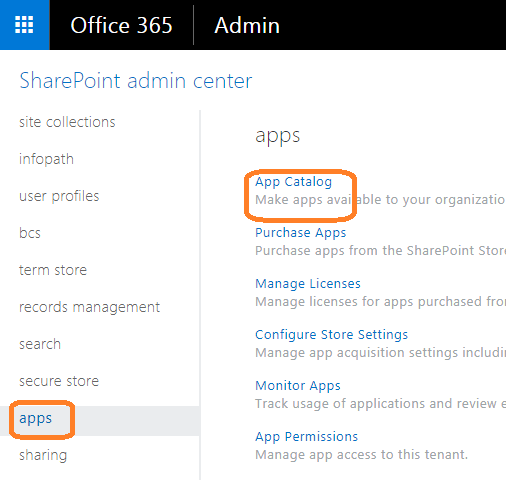Open secure store from sidebar
The image size is (506, 480).
[59, 381]
